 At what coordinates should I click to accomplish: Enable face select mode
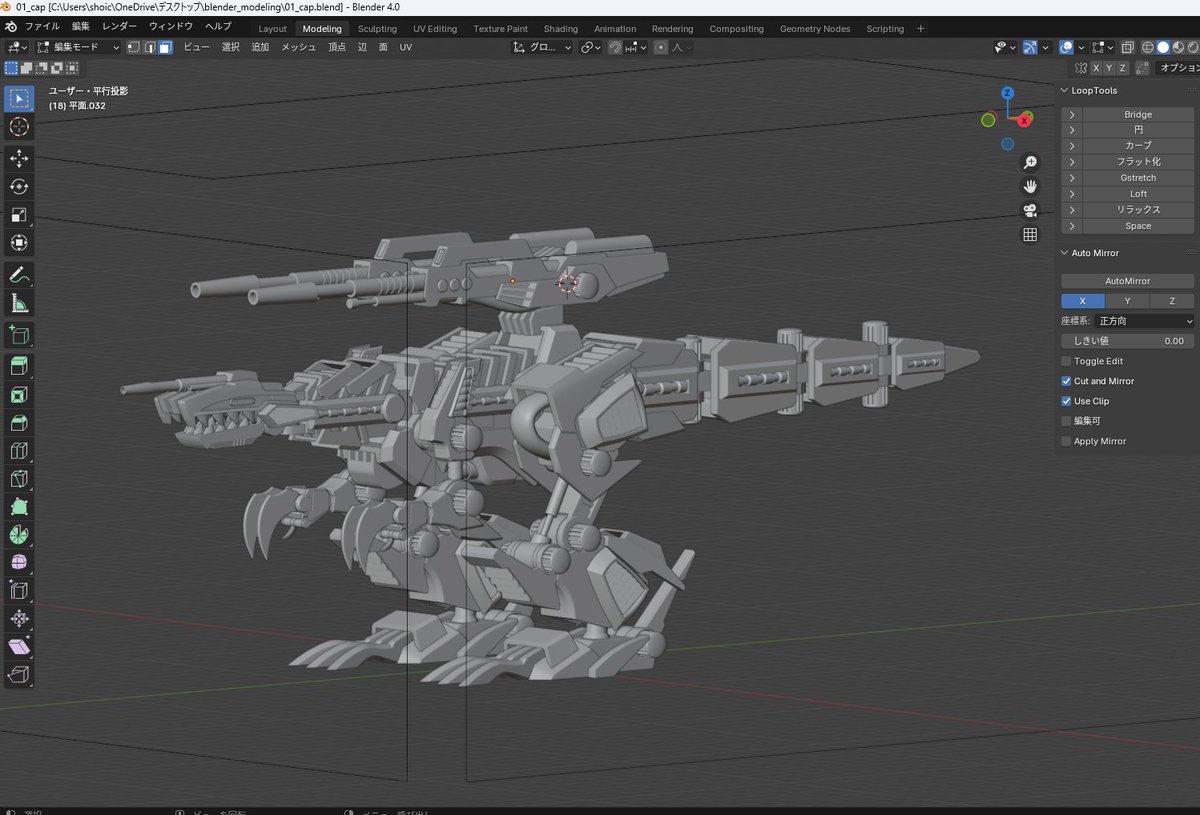(x=164, y=47)
